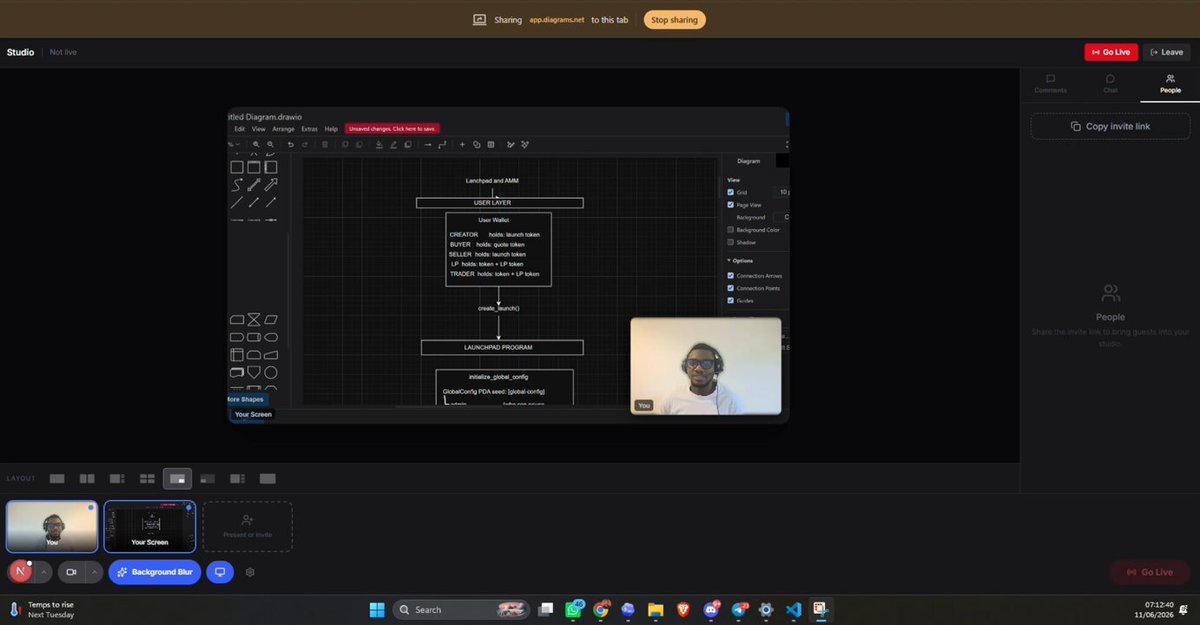Open the studio settings gear icon

(251, 572)
